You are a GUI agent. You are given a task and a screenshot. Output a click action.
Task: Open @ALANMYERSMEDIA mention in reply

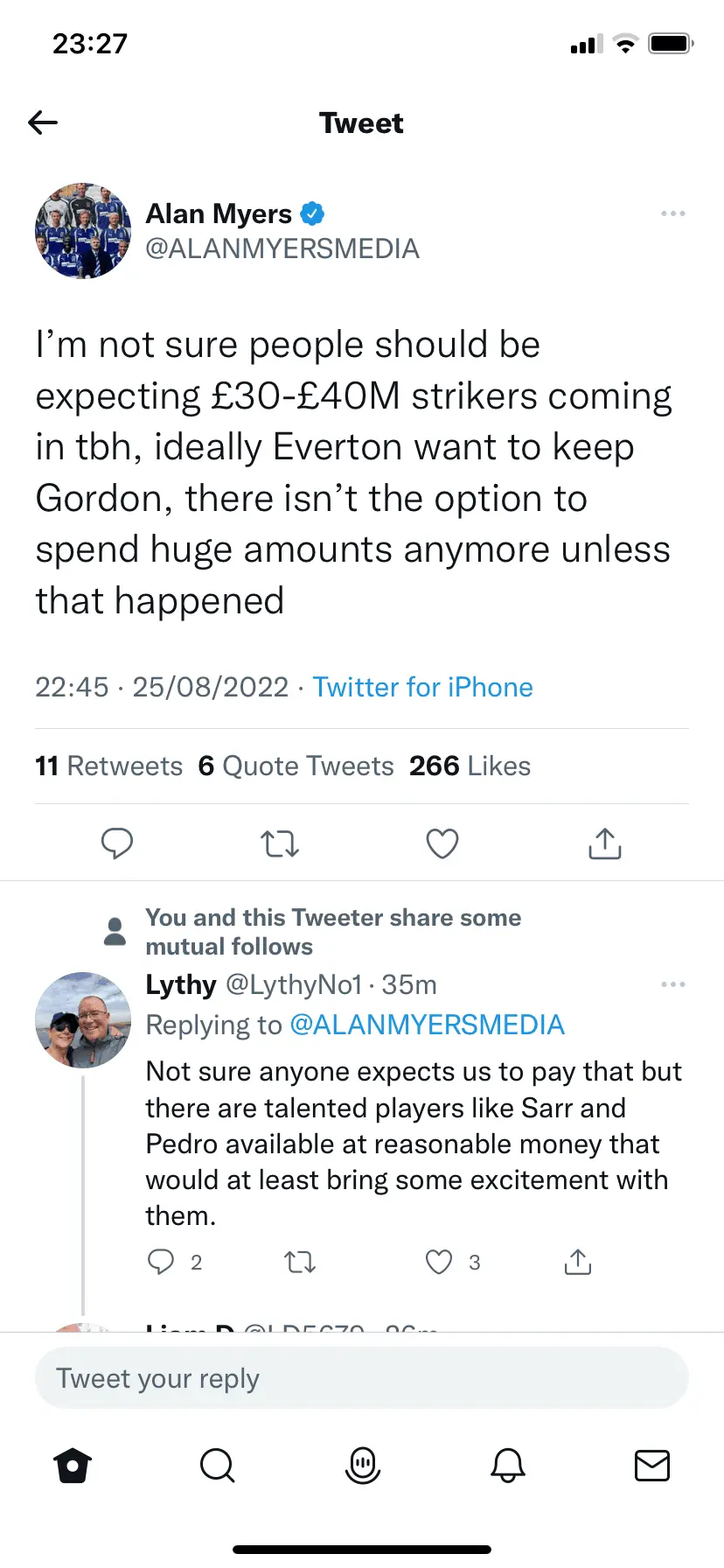click(x=427, y=1025)
